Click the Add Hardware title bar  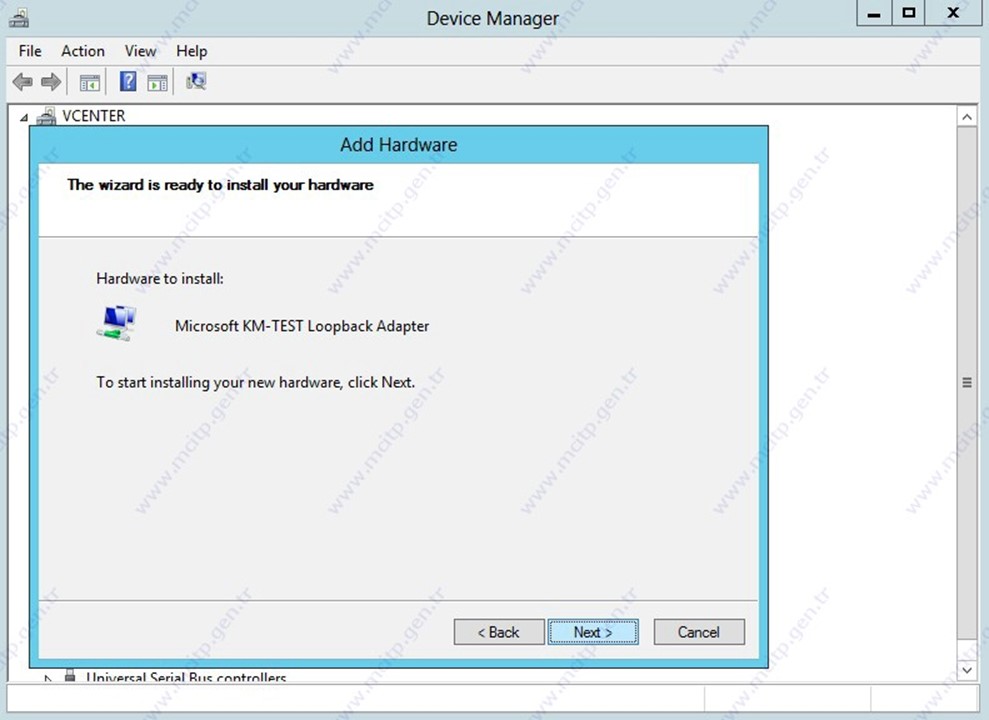click(x=399, y=145)
